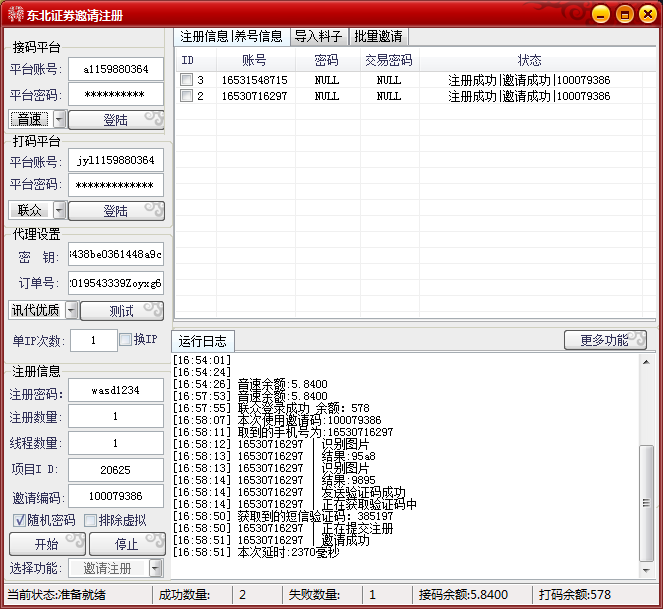This screenshot has height=609, width=663.
Task: Click the 账号 column header
Action: point(255,60)
